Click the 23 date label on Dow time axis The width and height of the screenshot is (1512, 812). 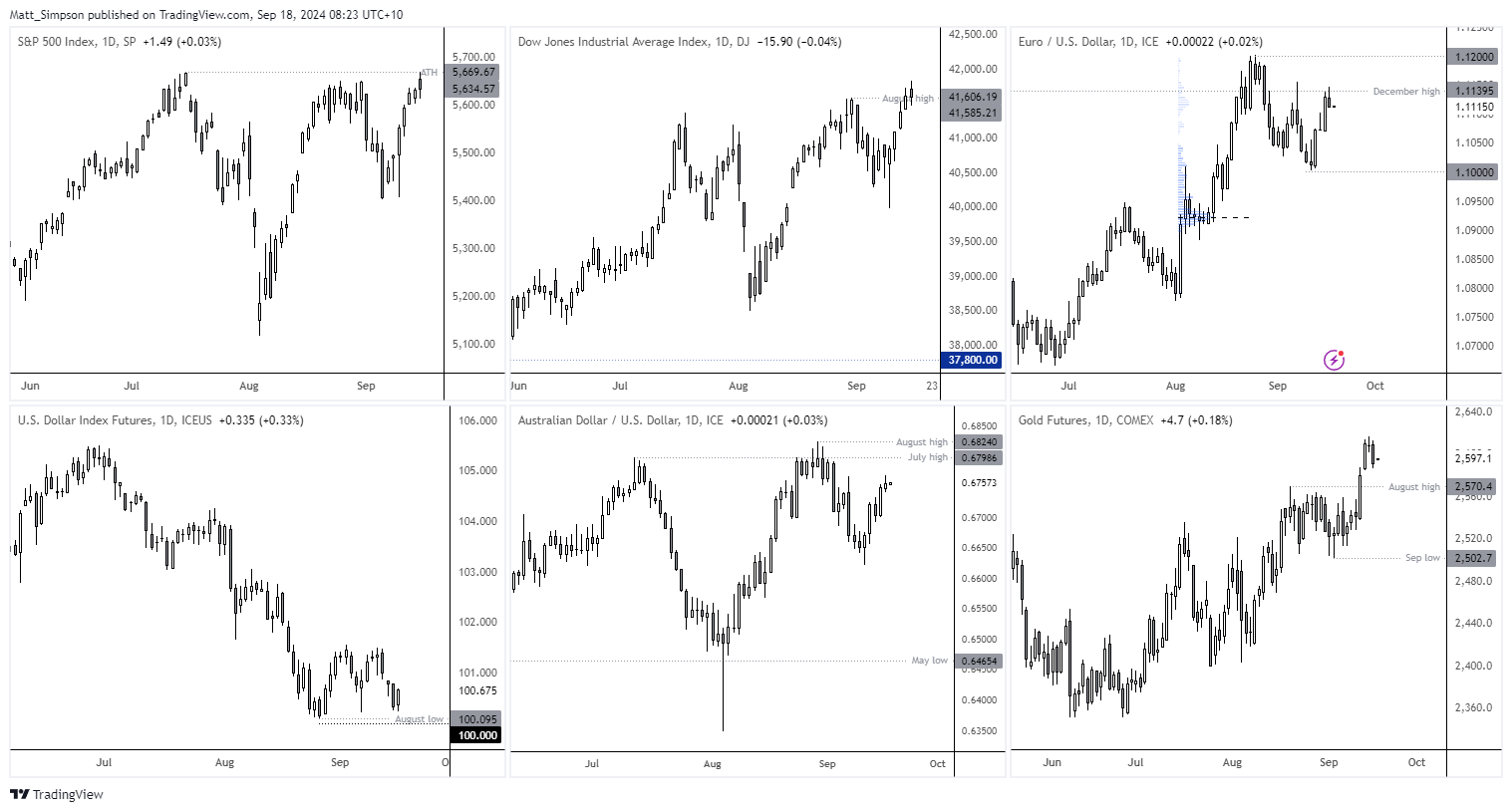pos(932,386)
